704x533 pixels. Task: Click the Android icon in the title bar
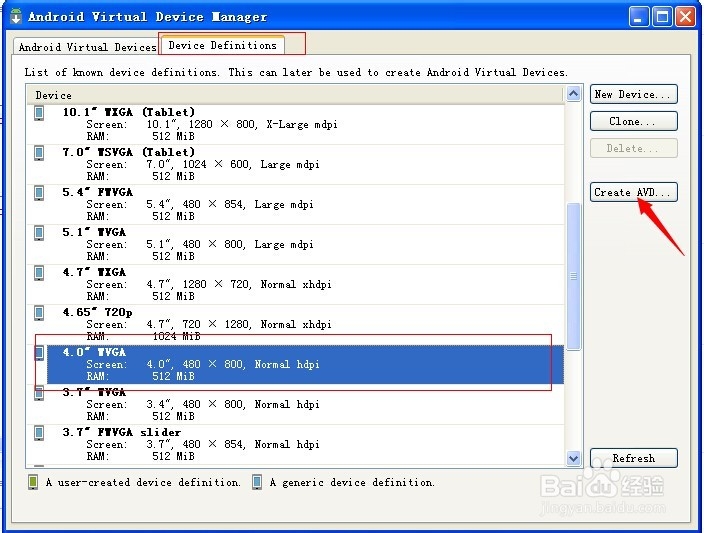pos(16,16)
